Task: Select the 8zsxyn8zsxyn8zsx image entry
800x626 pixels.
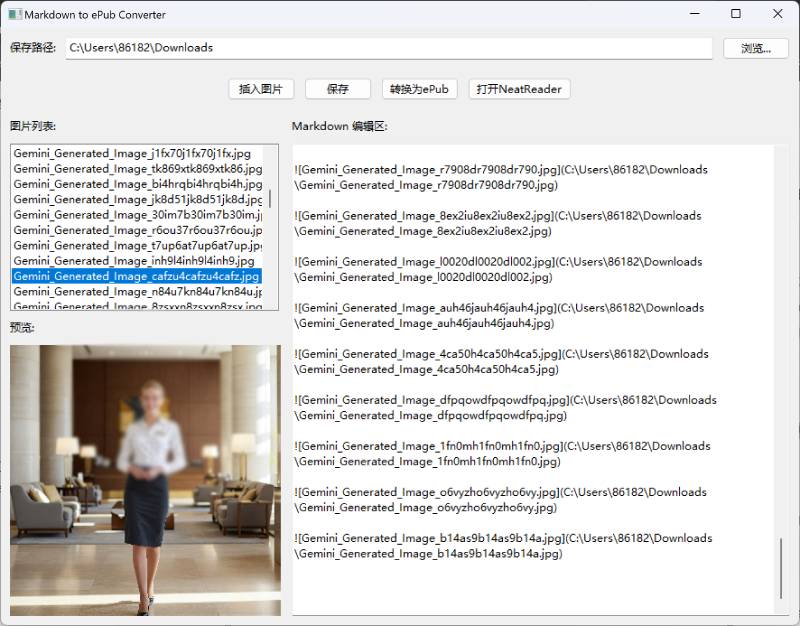Action: tap(140, 306)
